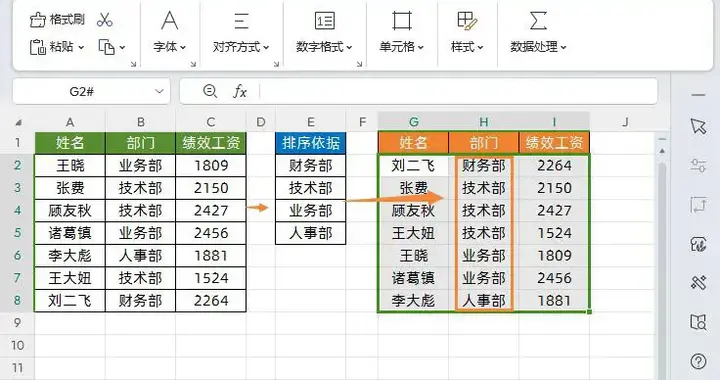720x380 pixels.
Task: Open the alignment group dialog launcher
Action: coord(276,64)
